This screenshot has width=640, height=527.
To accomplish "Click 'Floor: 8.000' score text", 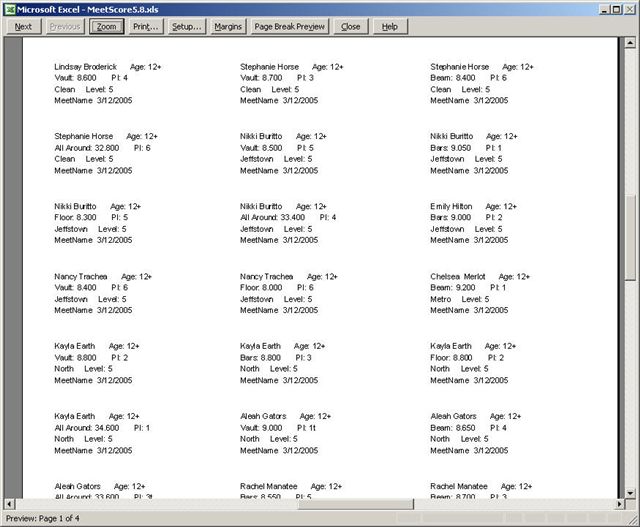I will click(261, 288).
